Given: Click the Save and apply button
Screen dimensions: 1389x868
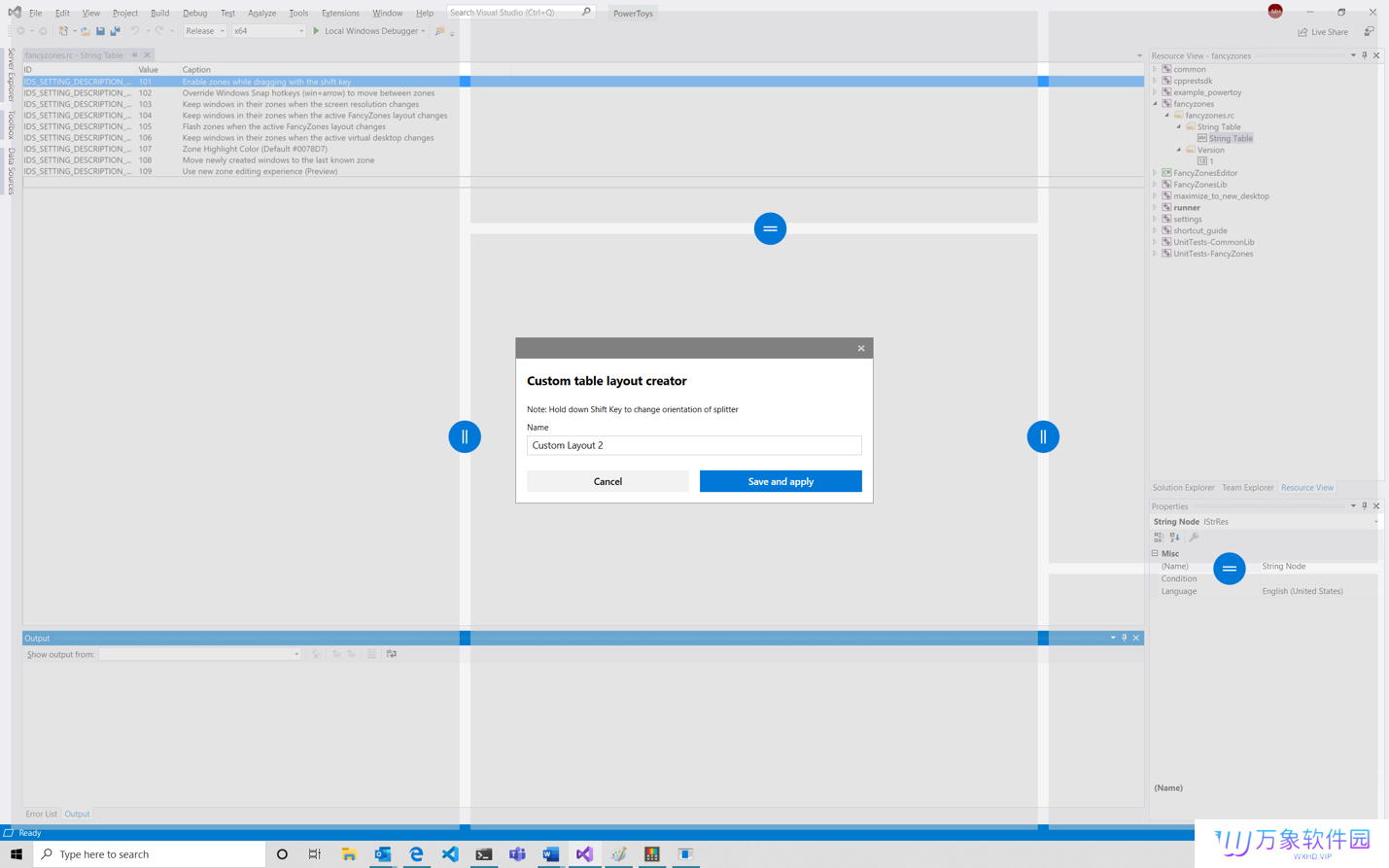Looking at the screenshot, I should click(781, 481).
